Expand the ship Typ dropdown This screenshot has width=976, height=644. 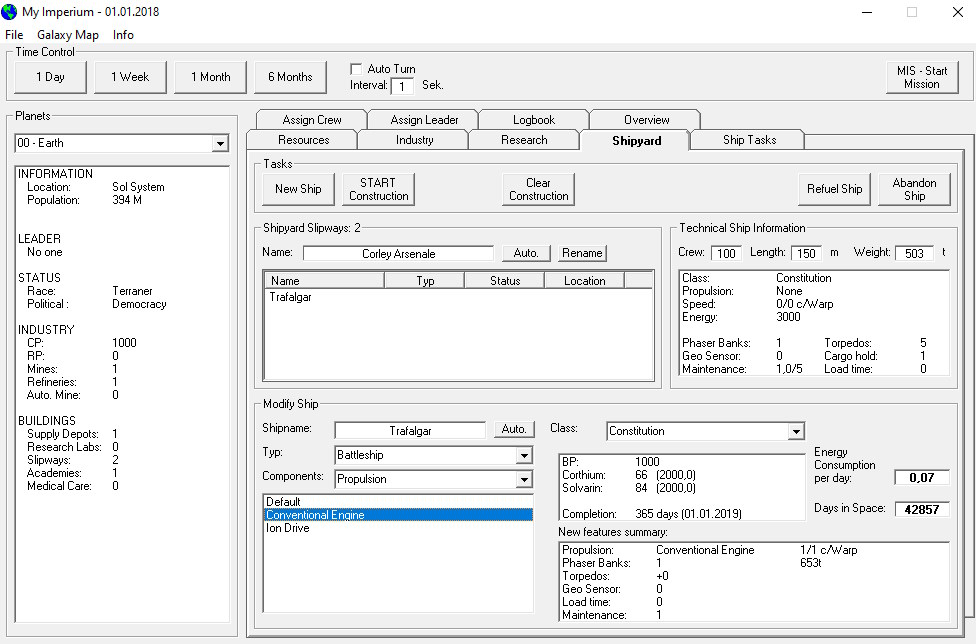click(523, 456)
